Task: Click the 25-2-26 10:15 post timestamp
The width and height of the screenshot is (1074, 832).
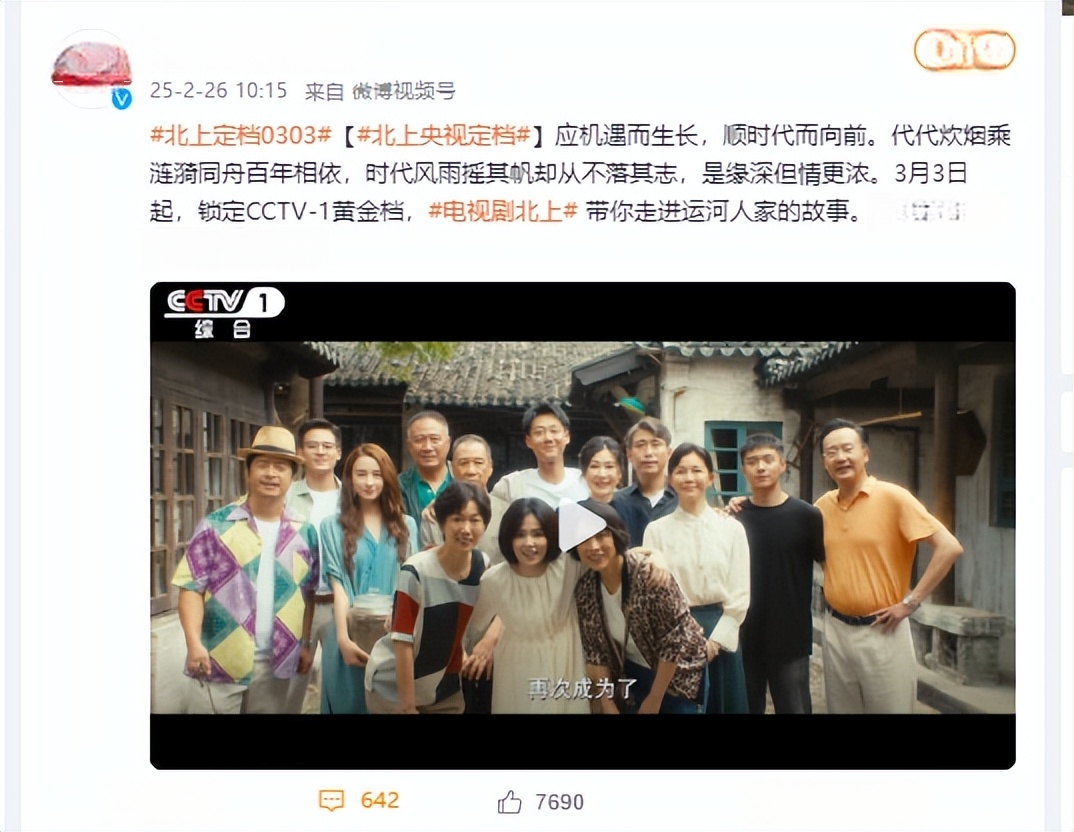Action: (x=218, y=91)
